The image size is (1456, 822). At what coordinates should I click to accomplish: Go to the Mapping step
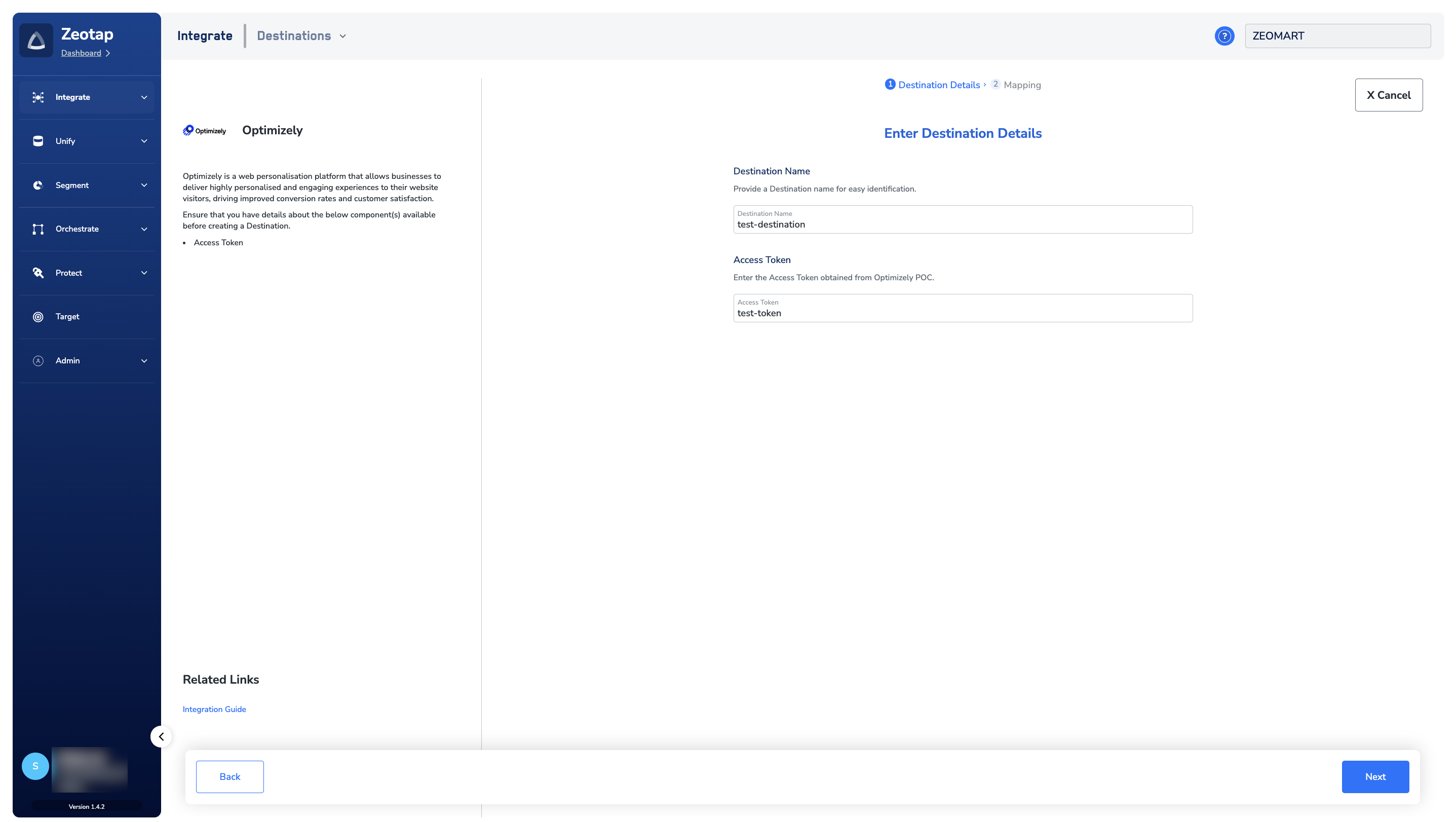click(1021, 85)
